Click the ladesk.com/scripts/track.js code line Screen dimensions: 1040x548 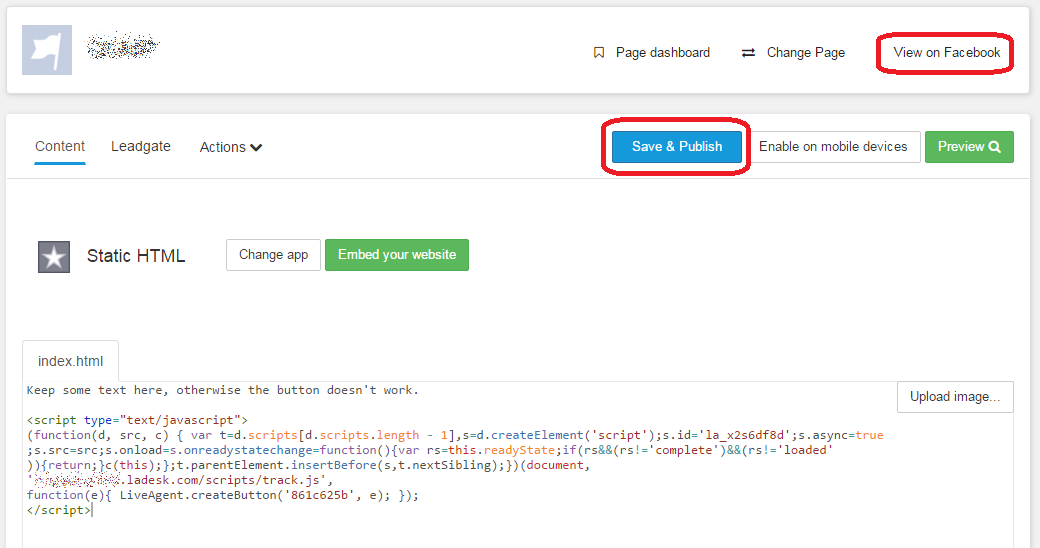pyautogui.click(x=180, y=480)
